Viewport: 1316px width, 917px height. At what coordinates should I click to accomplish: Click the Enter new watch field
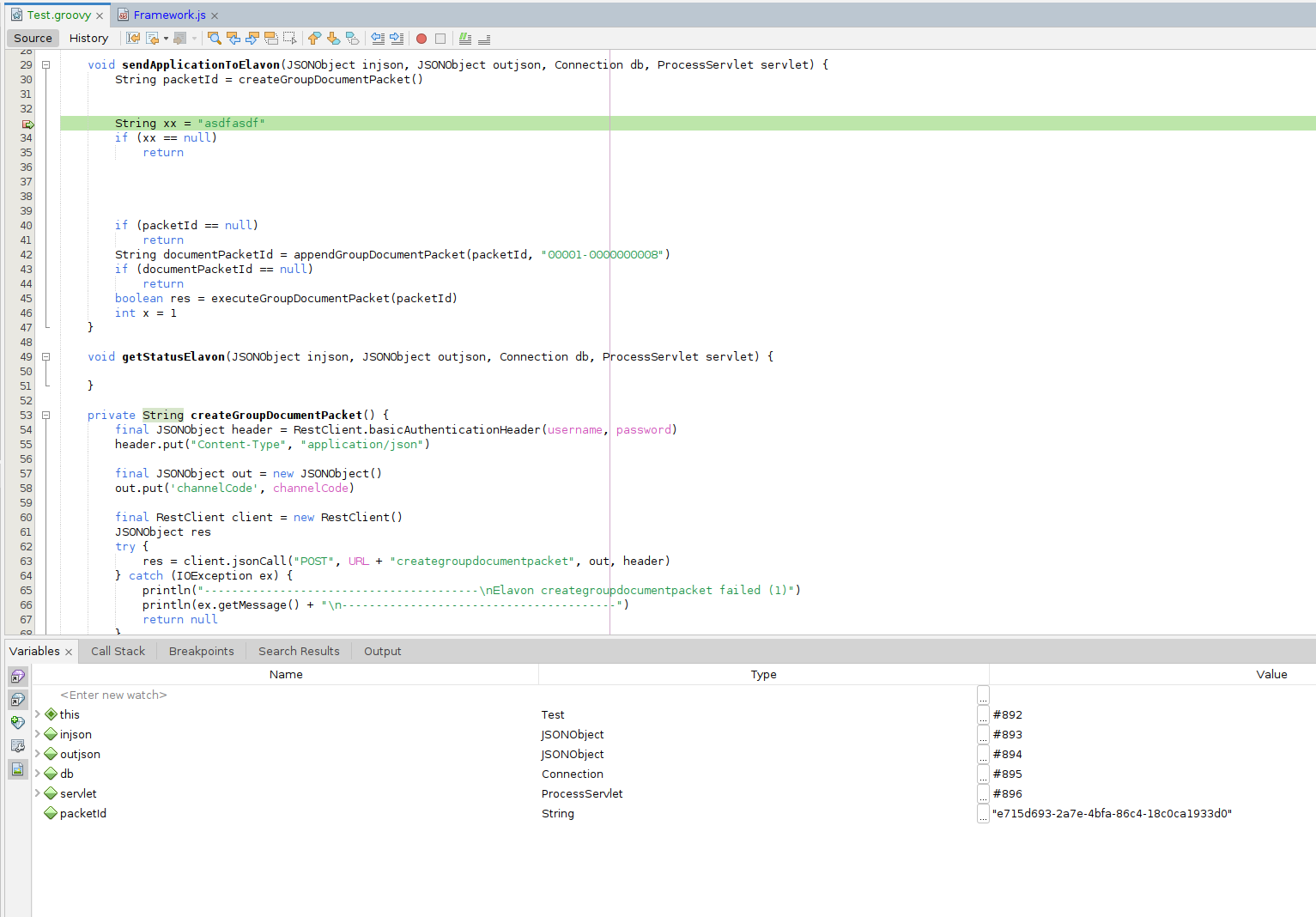pyautogui.click(x=112, y=695)
